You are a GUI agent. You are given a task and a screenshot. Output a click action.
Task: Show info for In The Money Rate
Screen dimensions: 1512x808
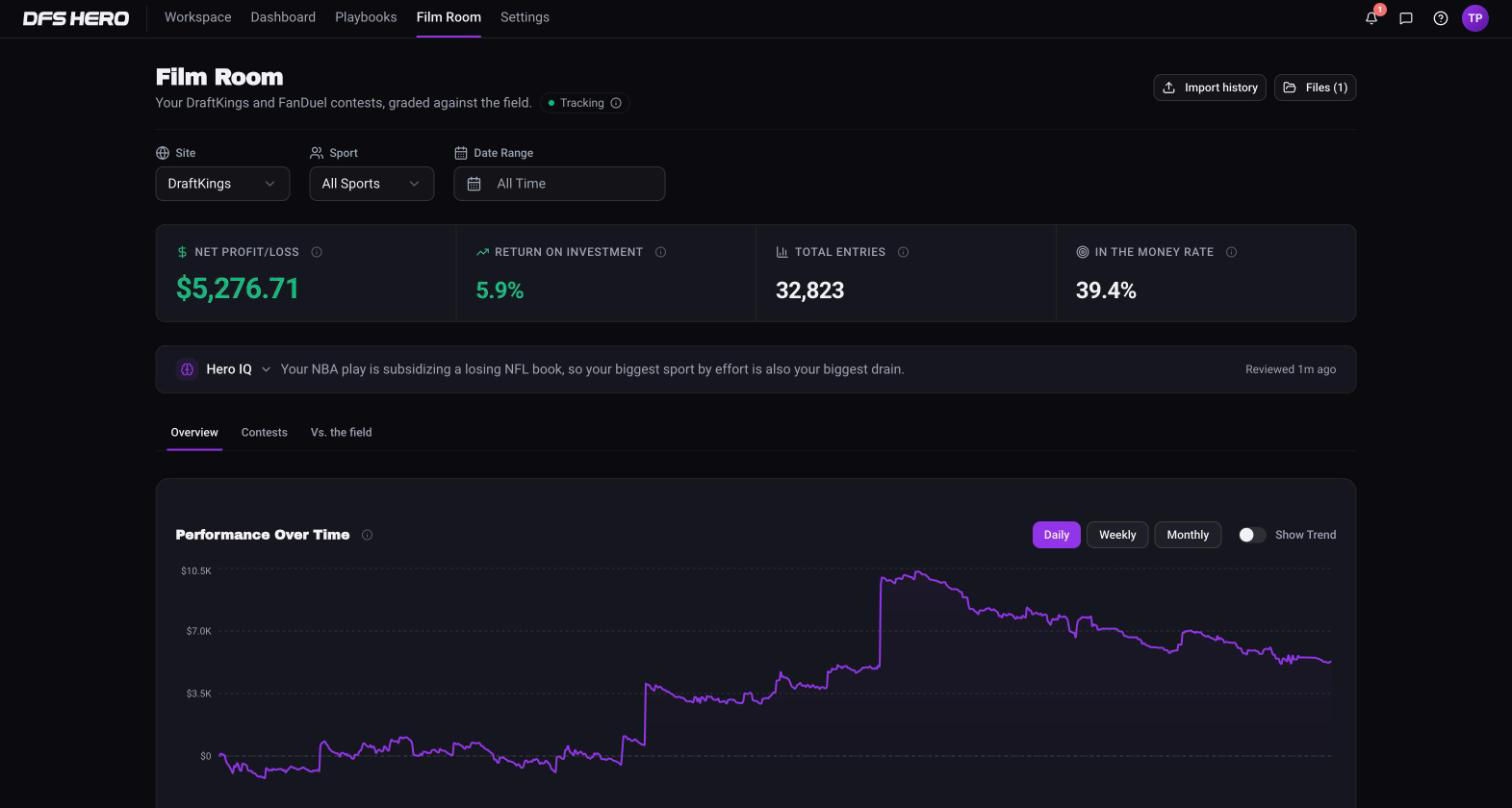point(1231,252)
